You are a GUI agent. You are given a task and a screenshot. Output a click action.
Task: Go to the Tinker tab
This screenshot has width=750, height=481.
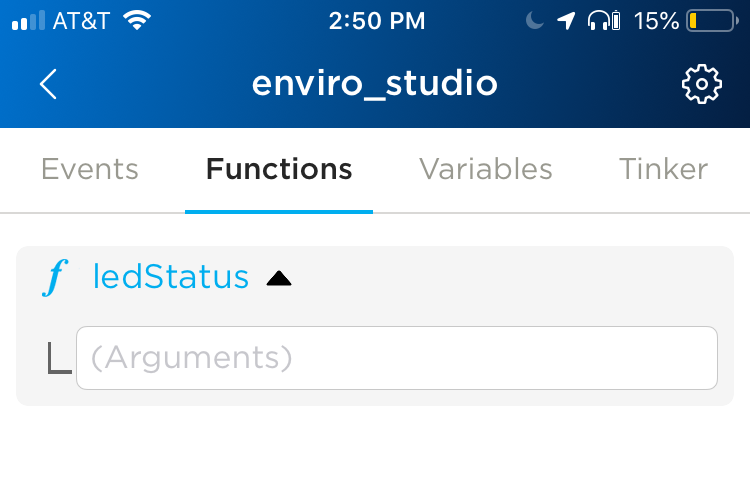[663, 169]
